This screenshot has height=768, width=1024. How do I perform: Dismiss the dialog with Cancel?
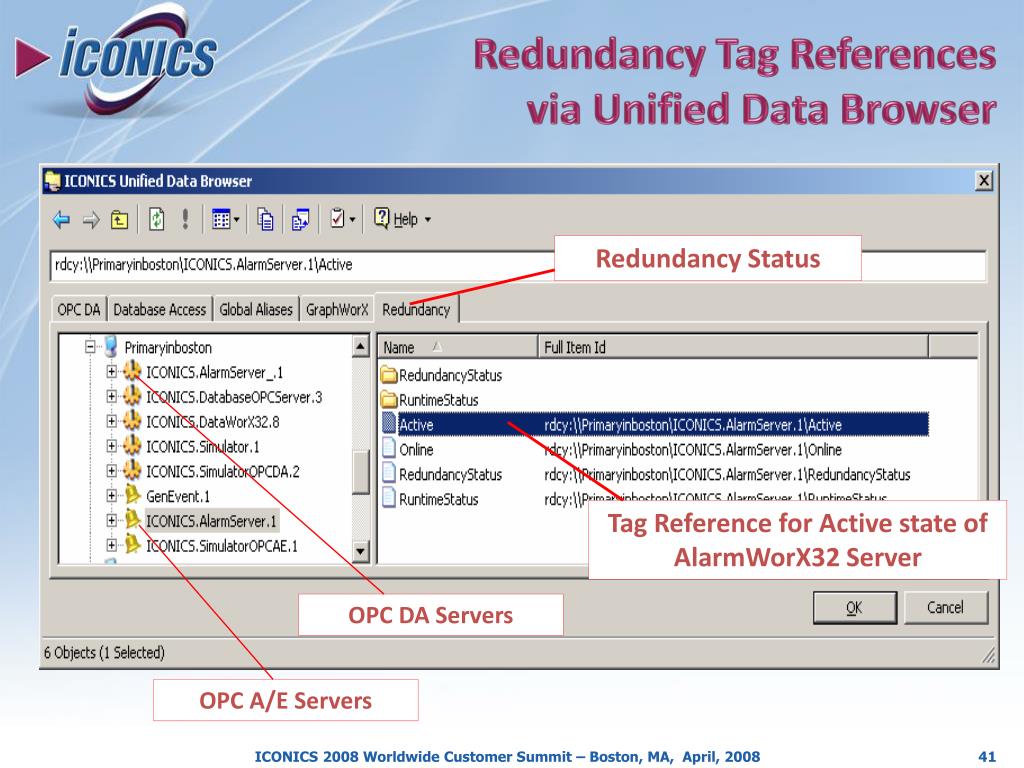pos(946,607)
